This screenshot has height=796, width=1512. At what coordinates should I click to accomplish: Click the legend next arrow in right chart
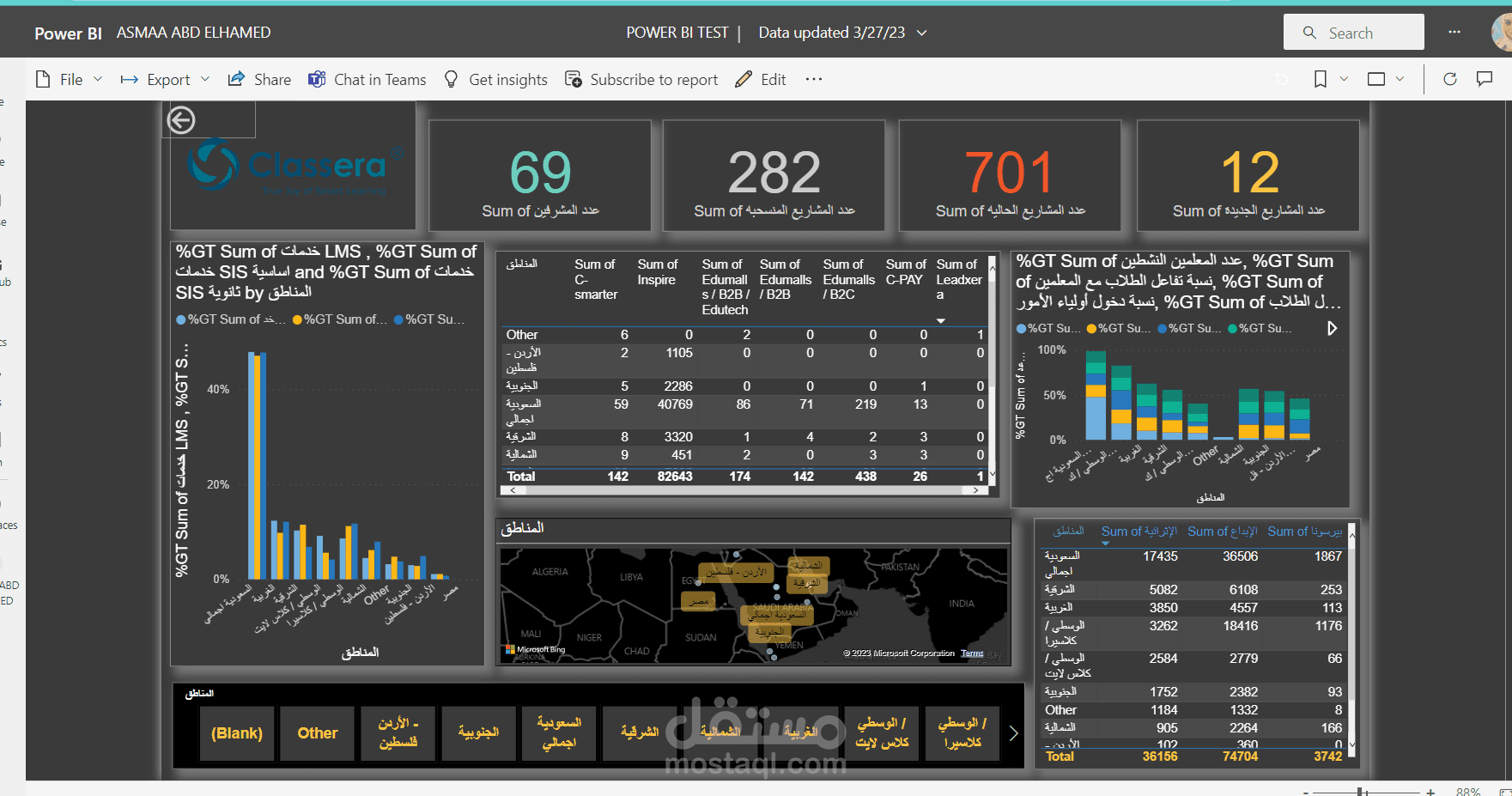click(1332, 328)
